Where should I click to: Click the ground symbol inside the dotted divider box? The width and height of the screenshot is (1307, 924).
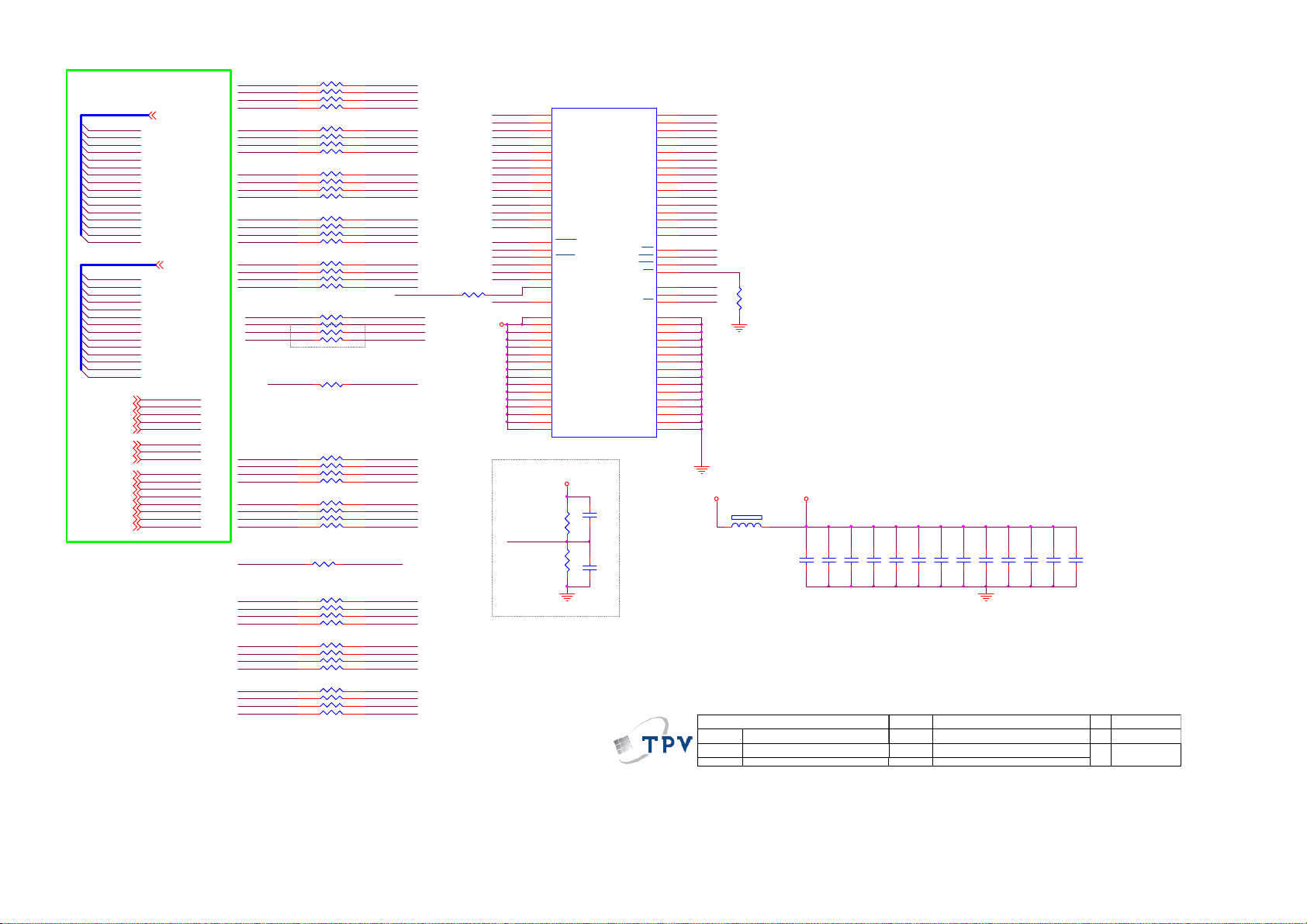(x=567, y=597)
